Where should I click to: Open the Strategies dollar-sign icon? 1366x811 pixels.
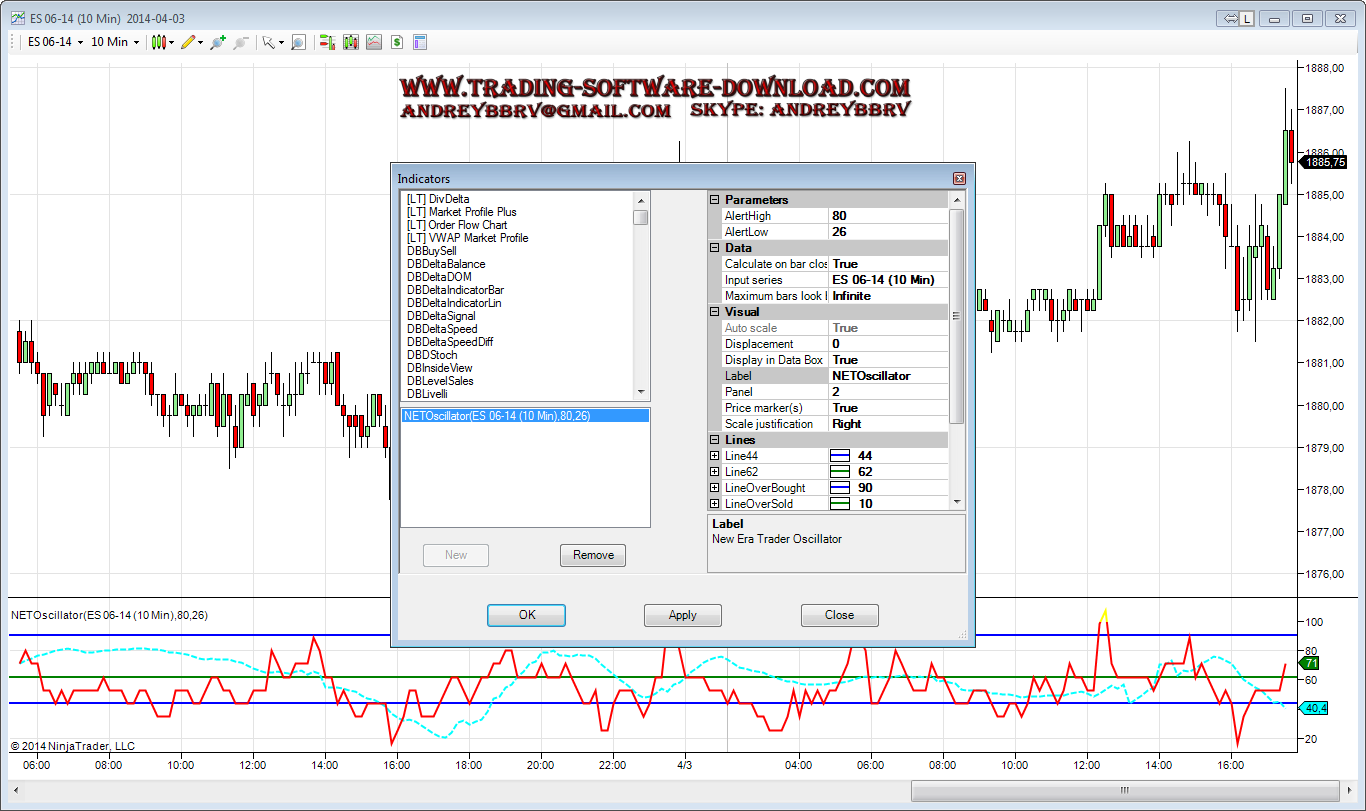[397, 42]
